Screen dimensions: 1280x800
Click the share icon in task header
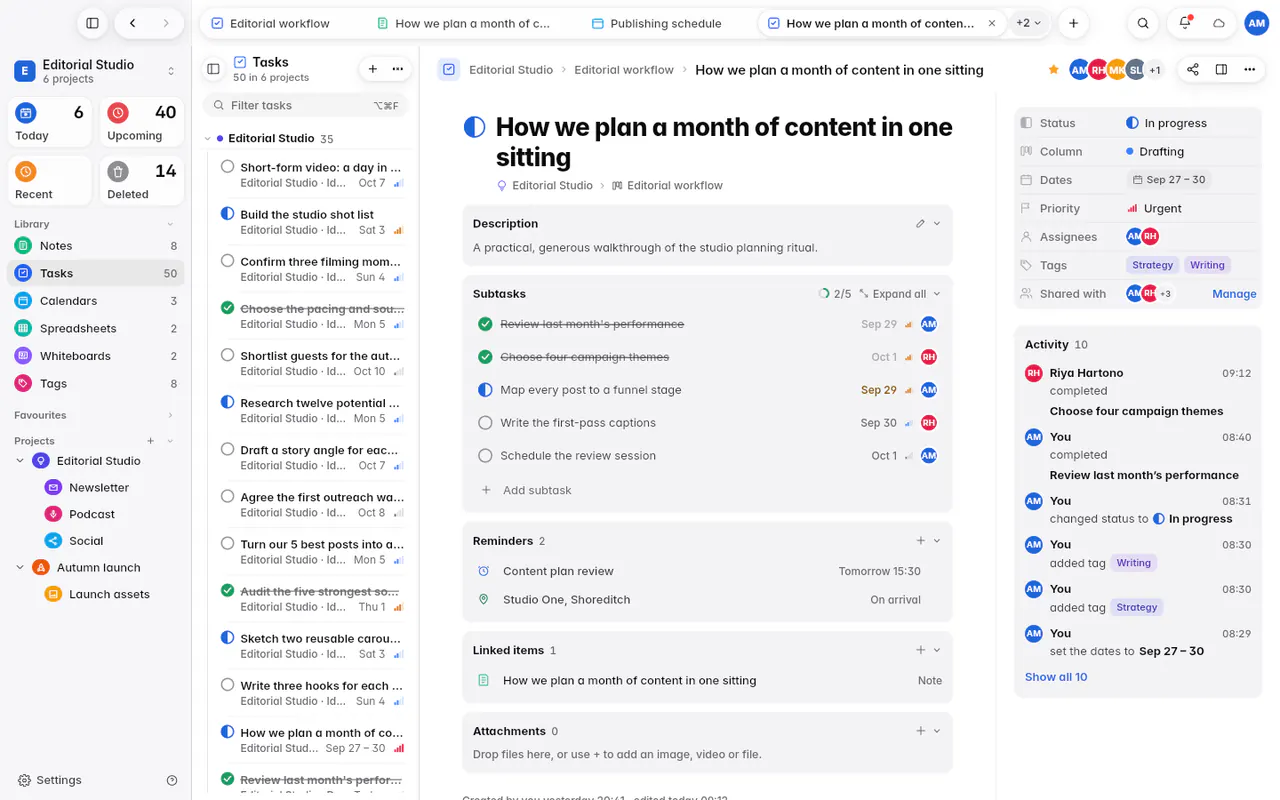coord(1192,70)
